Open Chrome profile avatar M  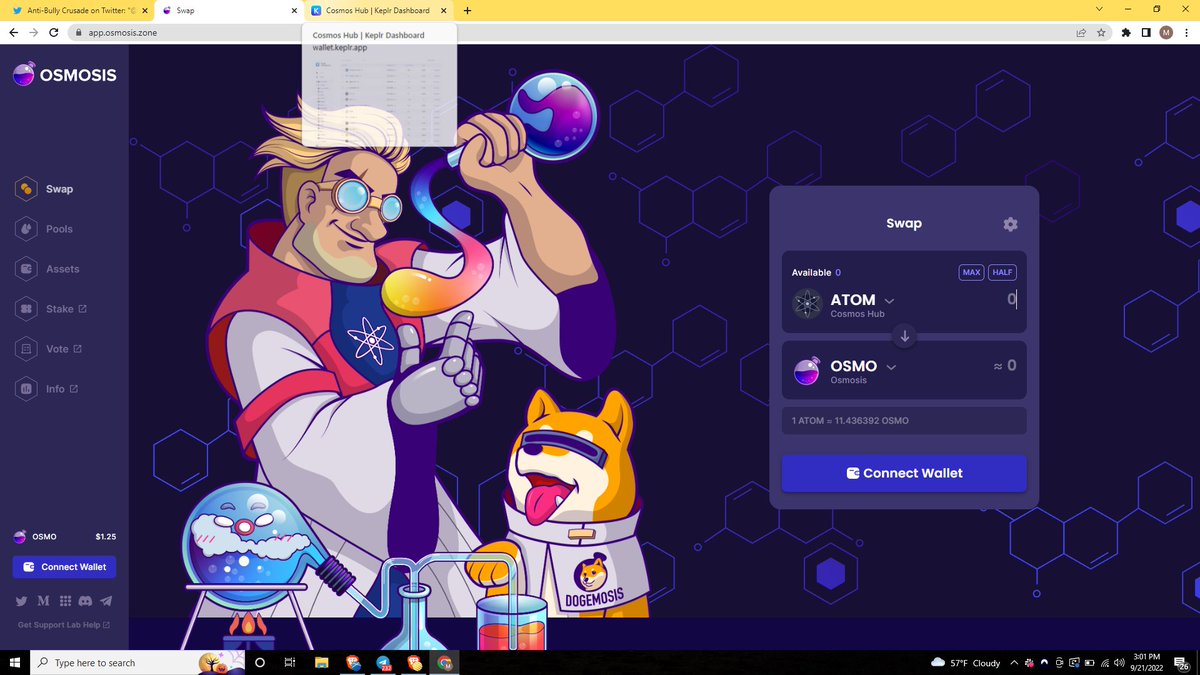pyautogui.click(x=1166, y=32)
